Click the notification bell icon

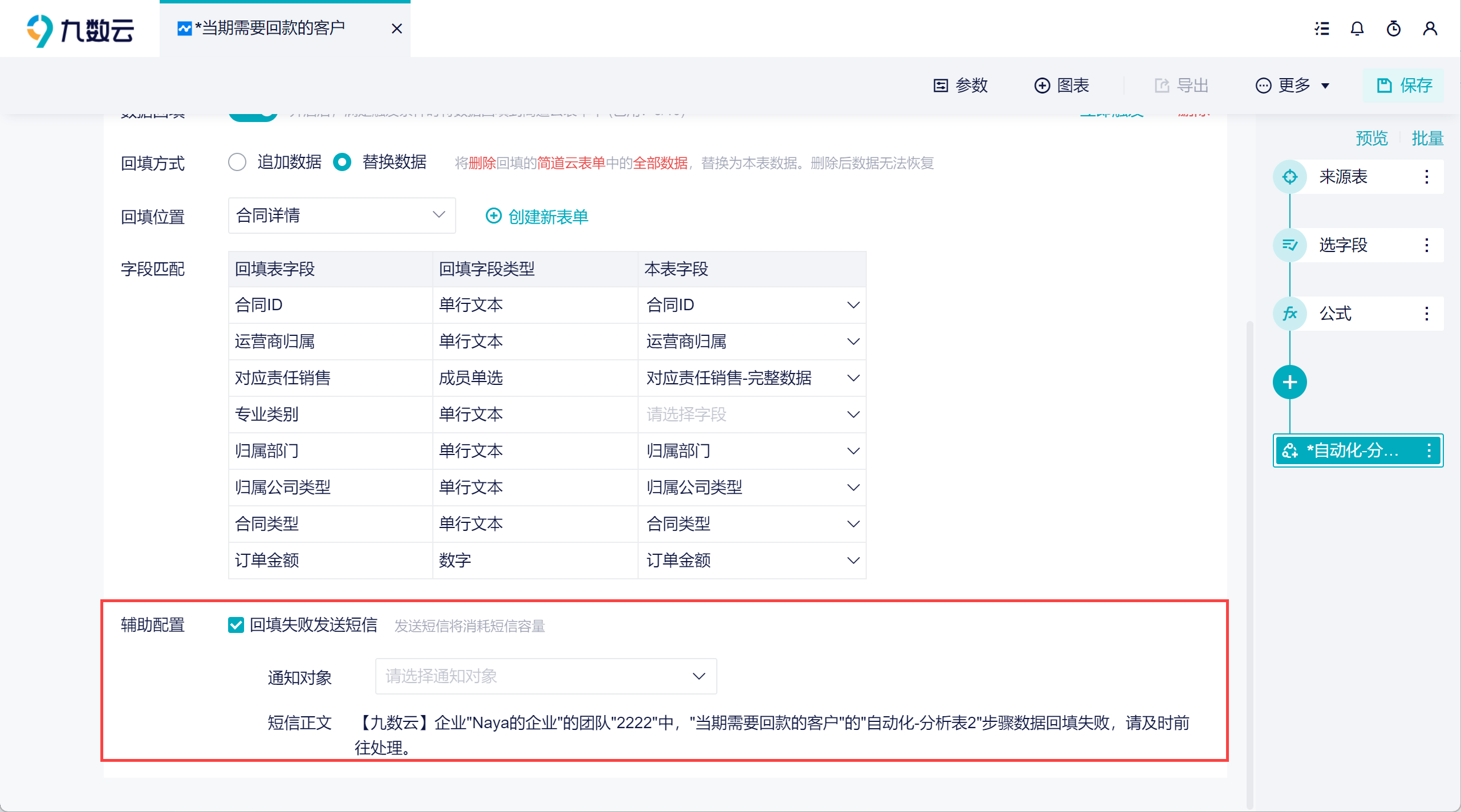click(x=1357, y=29)
